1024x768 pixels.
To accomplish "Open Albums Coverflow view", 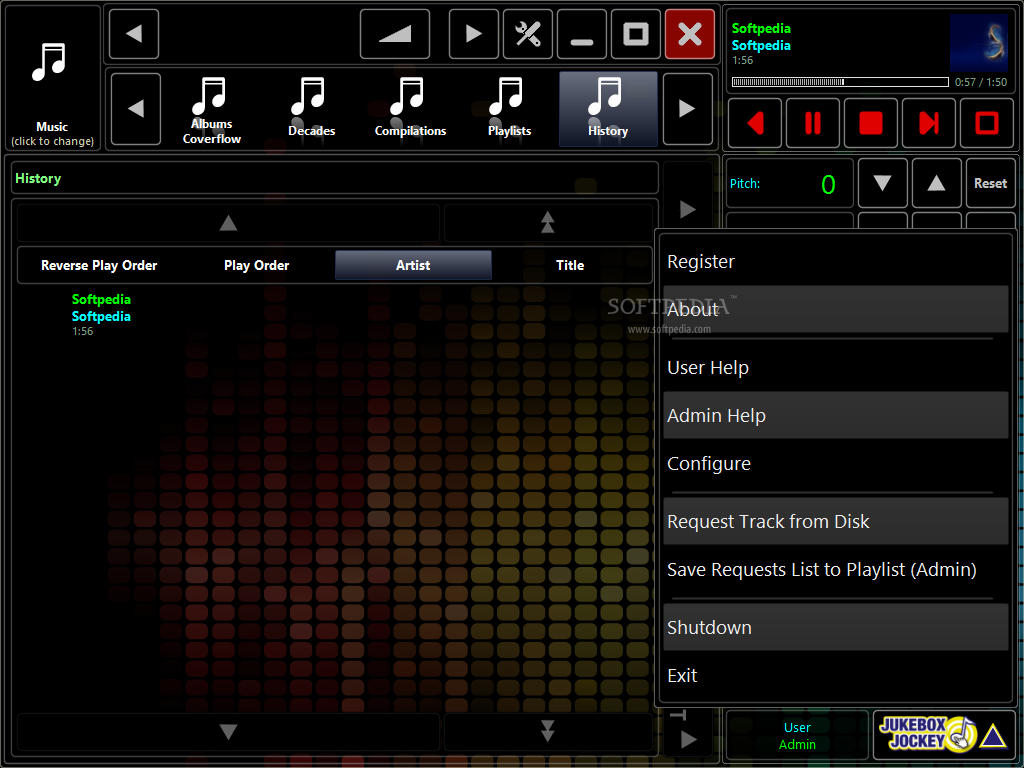I will click(x=212, y=109).
